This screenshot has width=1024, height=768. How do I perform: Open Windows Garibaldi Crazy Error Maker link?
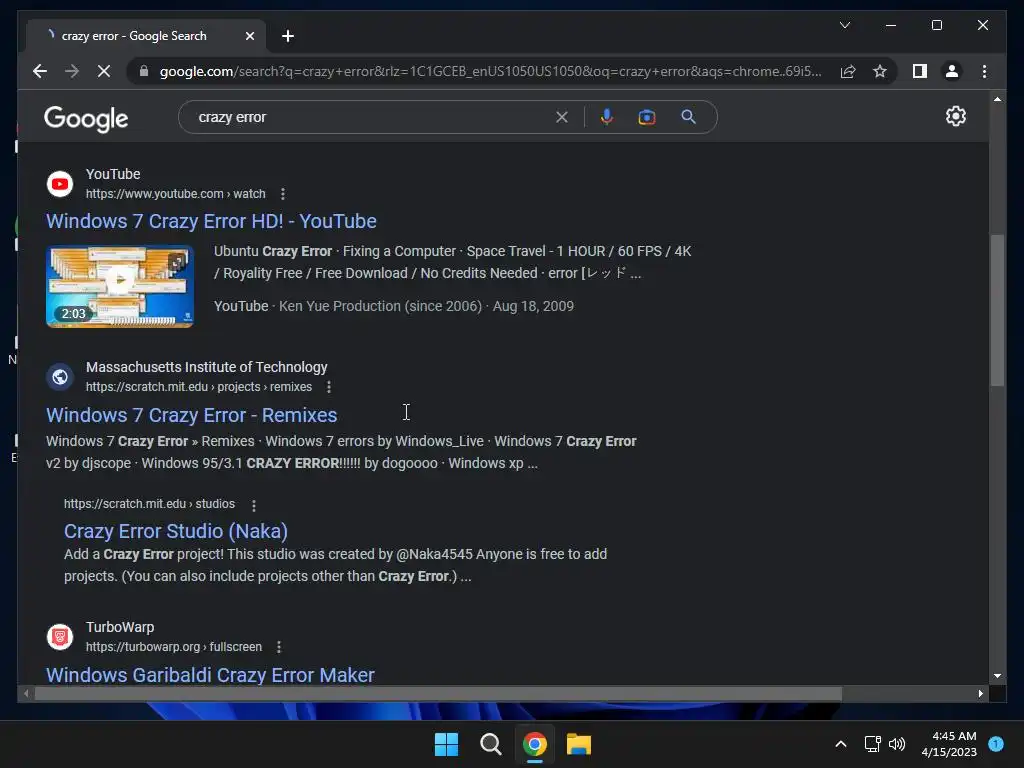coord(210,675)
